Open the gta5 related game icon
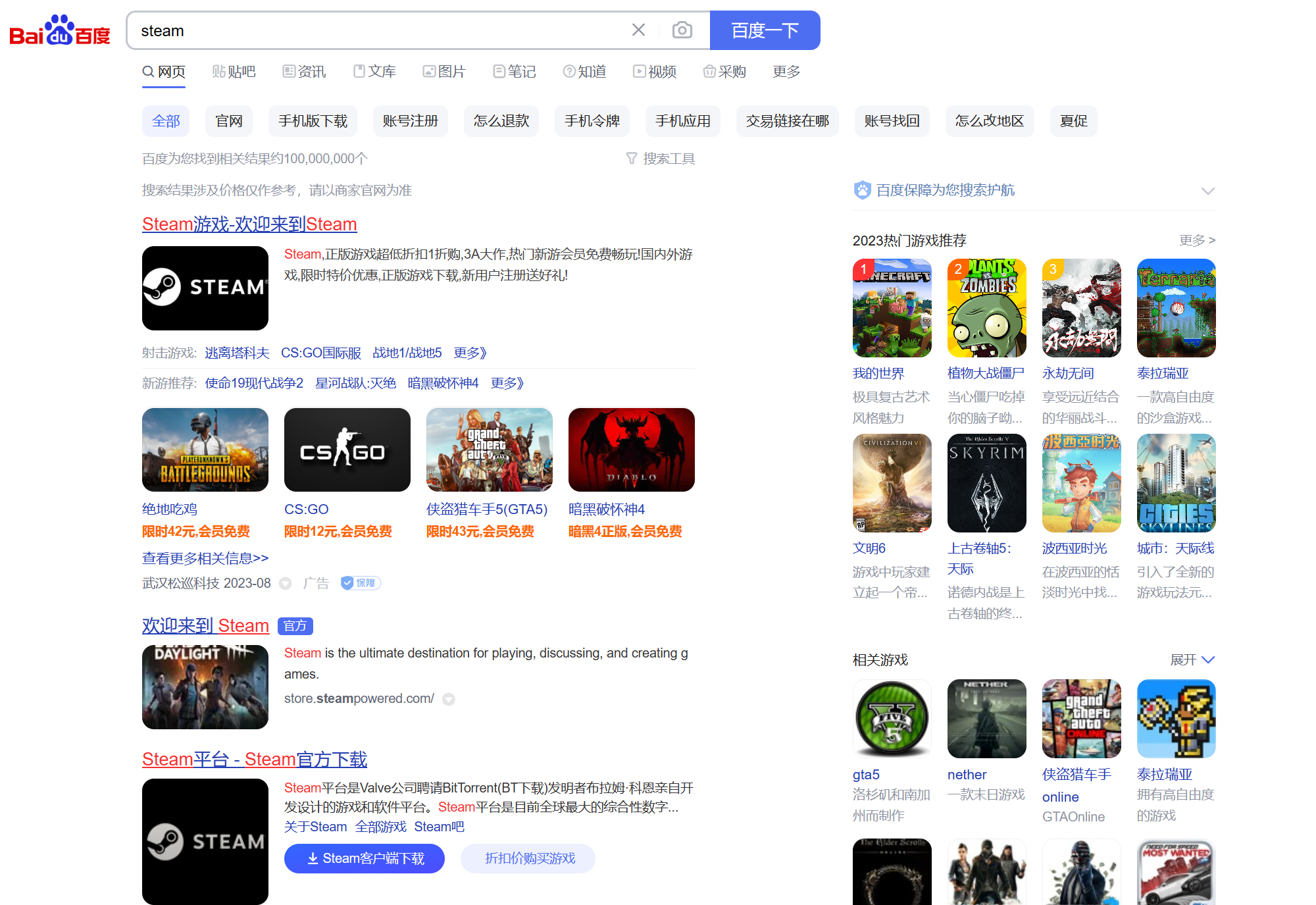Image resolution: width=1316 pixels, height=905 pixels. pos(892,719)
